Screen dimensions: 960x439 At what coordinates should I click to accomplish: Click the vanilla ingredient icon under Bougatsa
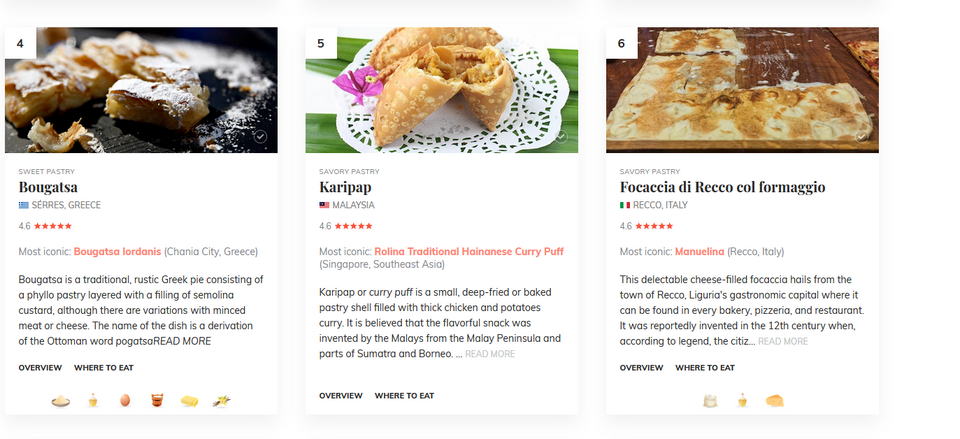click(x=222, y=401)
